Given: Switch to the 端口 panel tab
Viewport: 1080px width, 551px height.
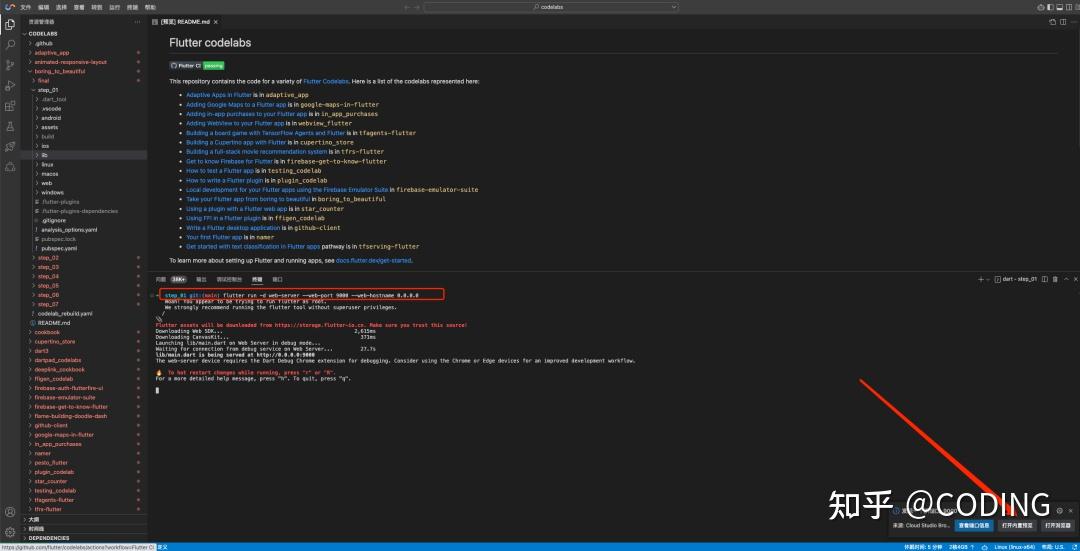Looking at the screenshot, I should [278, 280].
